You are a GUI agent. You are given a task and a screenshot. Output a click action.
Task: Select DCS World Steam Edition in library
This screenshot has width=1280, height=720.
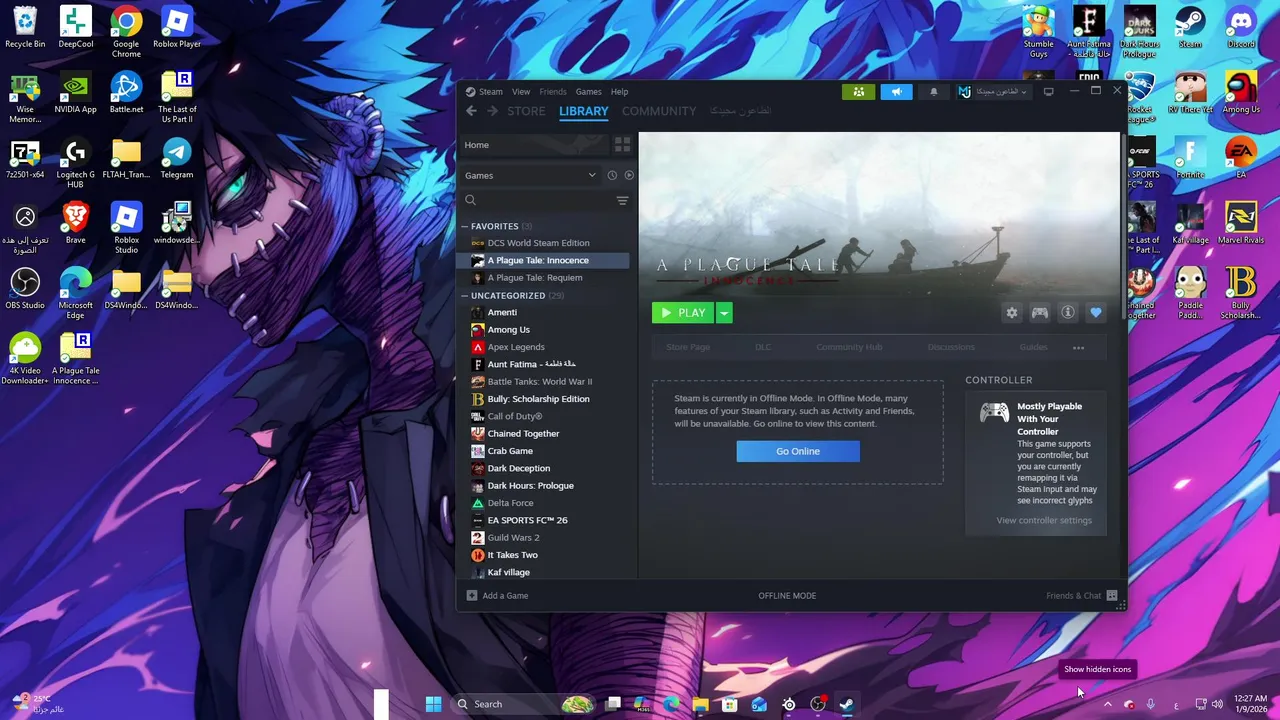click(x=538, y=243)
